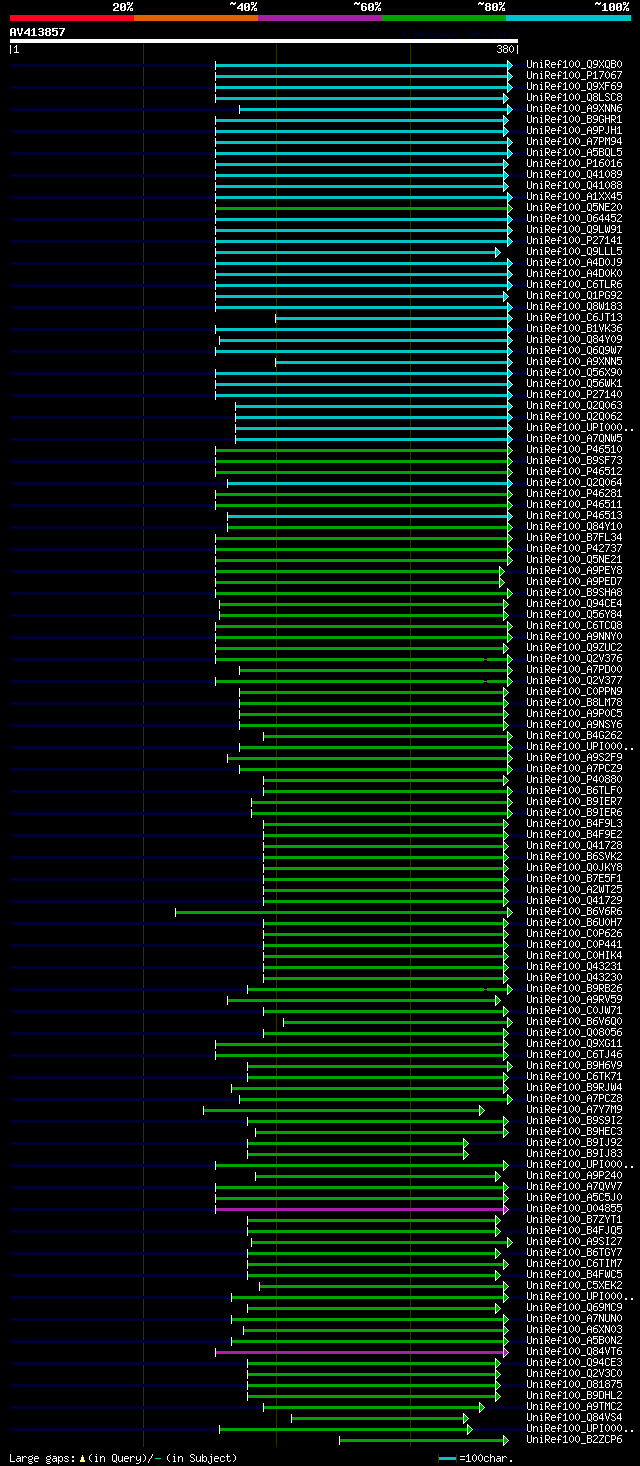Click the query end position label 380
The image size is (640, 1466).
pyautogui.click(x=505, y=49)
